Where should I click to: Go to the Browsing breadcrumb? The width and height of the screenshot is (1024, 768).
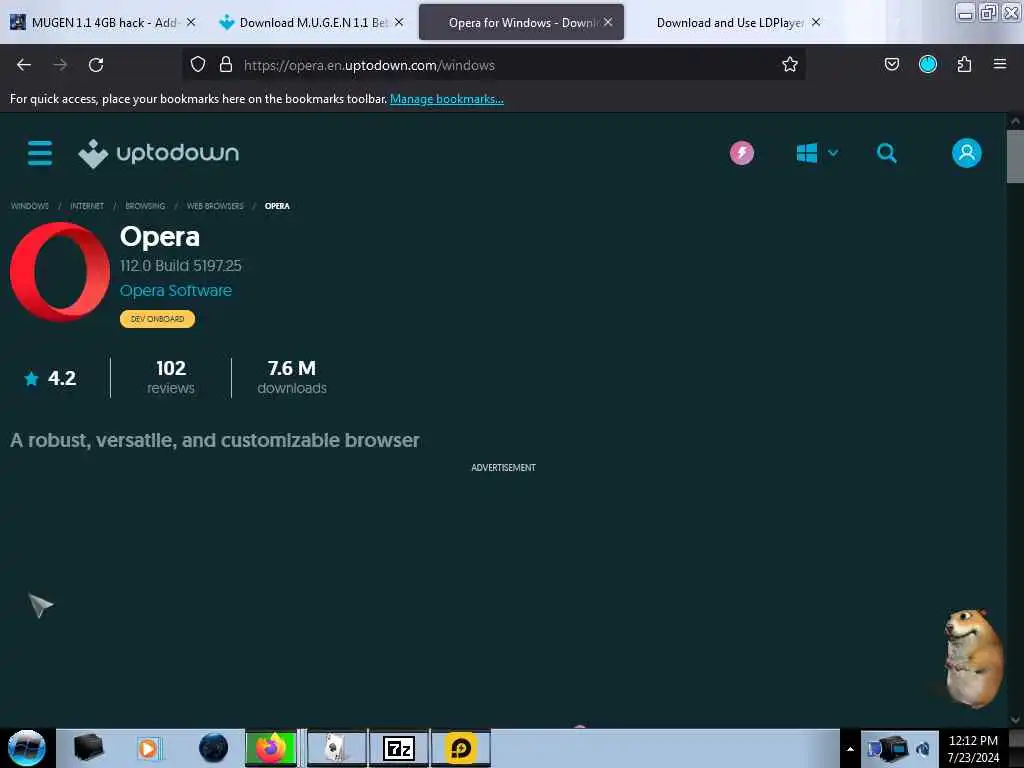pos(145,206)
